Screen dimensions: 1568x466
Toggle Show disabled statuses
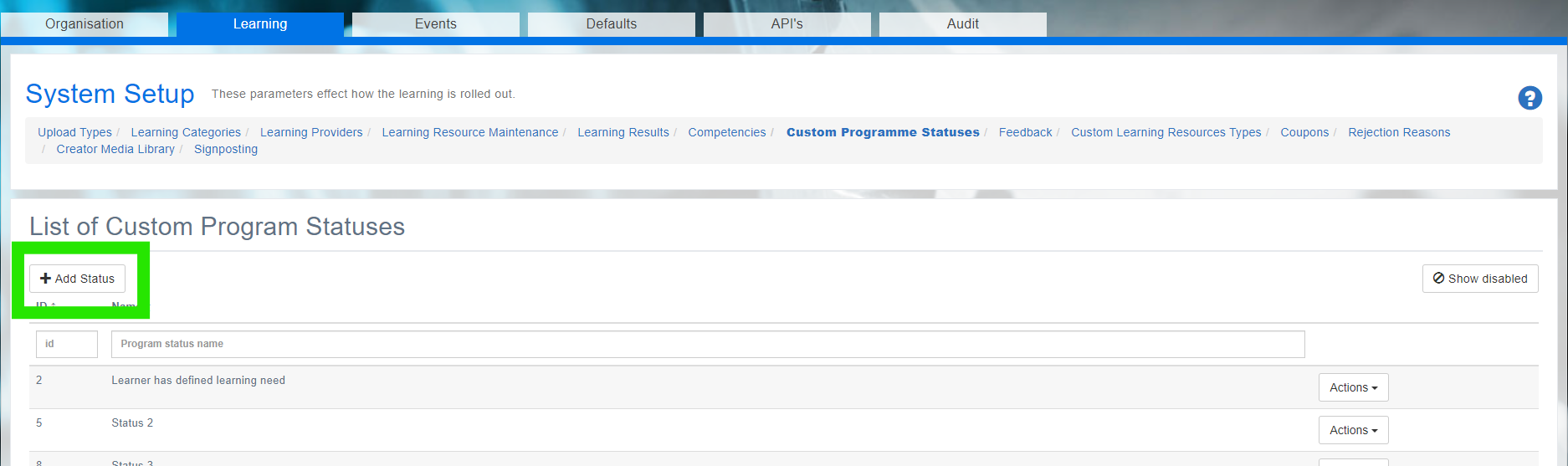1480,279
